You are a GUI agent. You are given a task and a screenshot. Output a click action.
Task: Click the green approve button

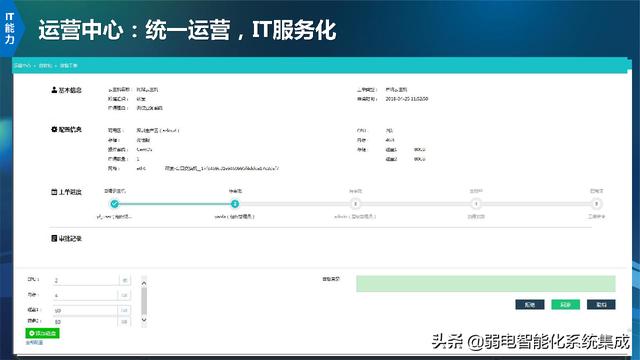point(565,304)
